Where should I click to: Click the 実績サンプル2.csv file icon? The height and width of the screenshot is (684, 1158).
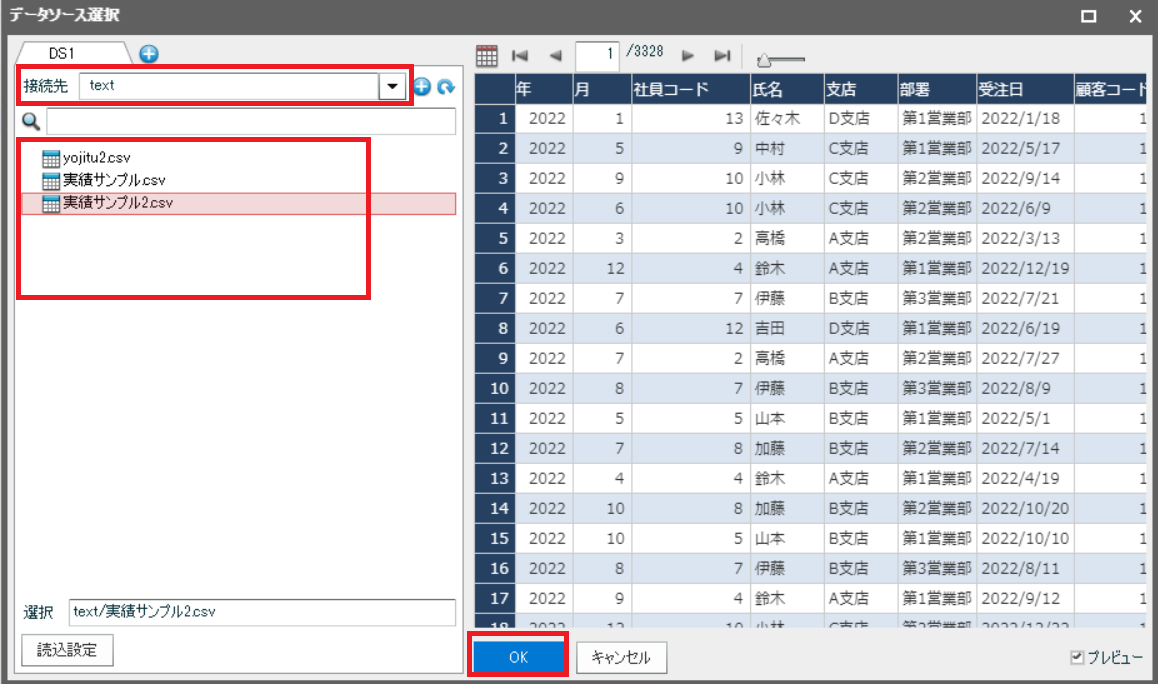51,203
